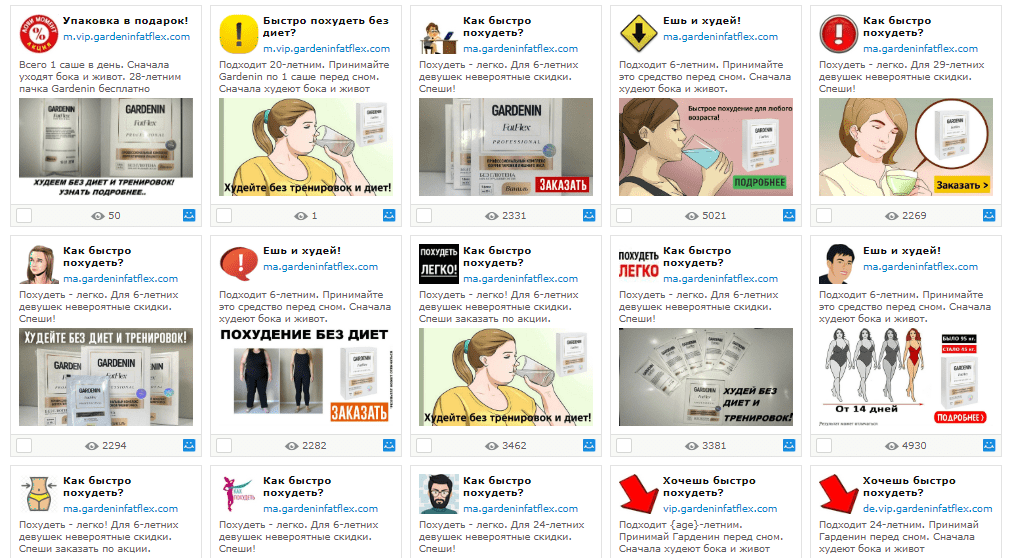Click the red 'ЗАКАЗАТЬ' button in the 2331-views ad image
This screenshot has width=1013, height=558.
pyautogui.click(x=563, y=185)
